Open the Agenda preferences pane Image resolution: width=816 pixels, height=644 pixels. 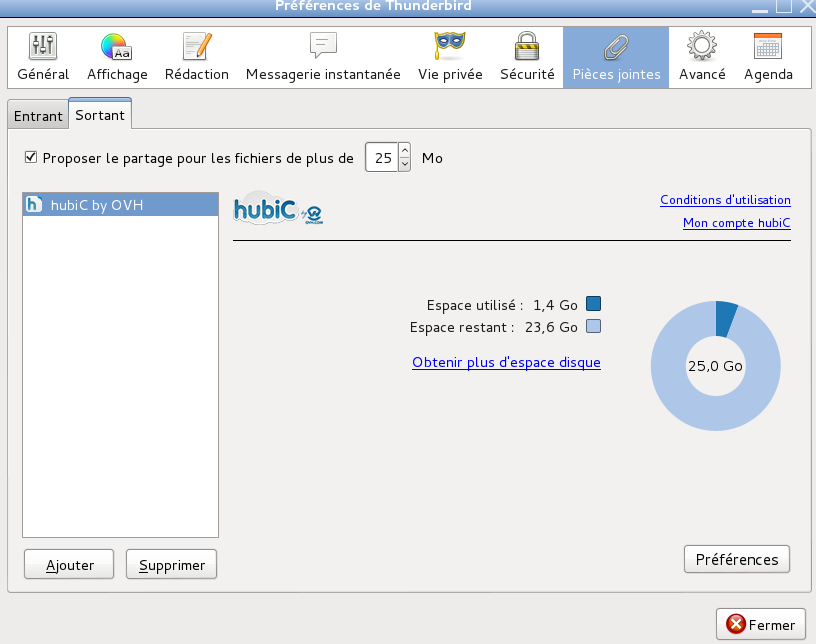(768, 57)
